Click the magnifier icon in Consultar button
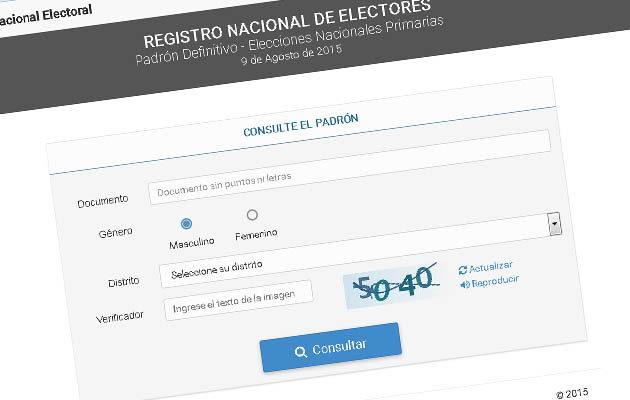630x400 pixels. (301, 352)
